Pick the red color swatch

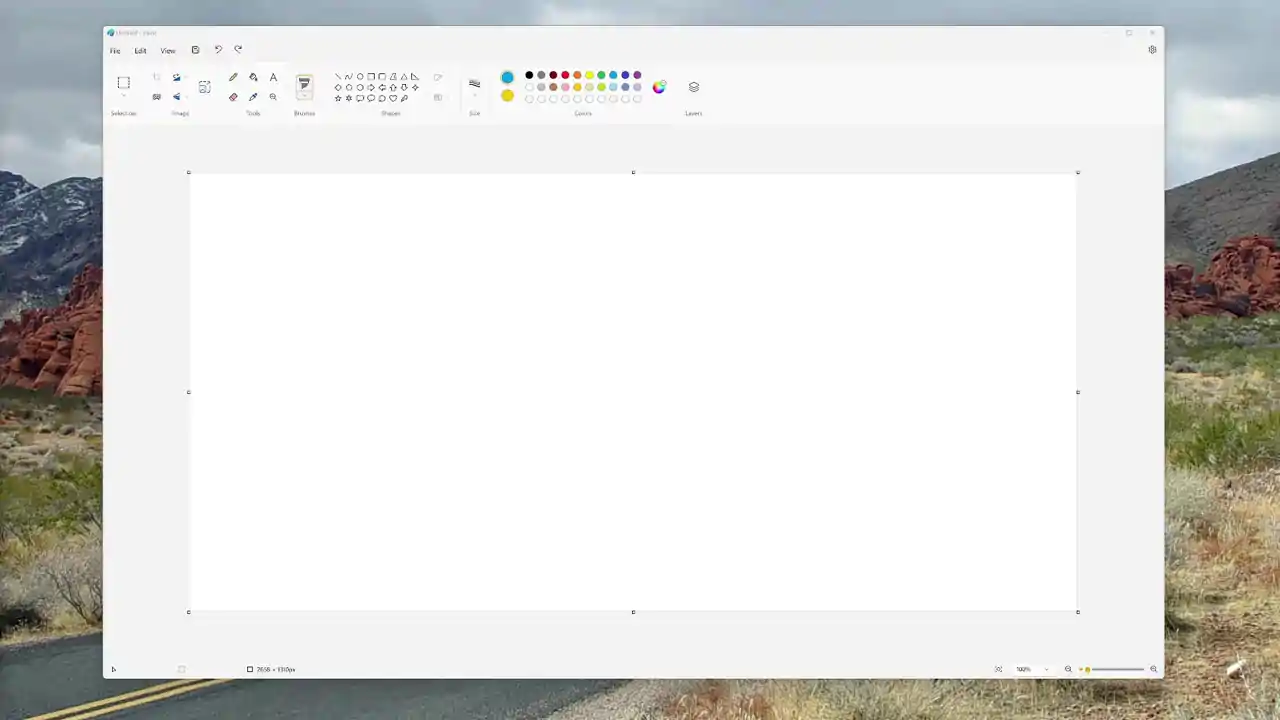coord(565,75)
